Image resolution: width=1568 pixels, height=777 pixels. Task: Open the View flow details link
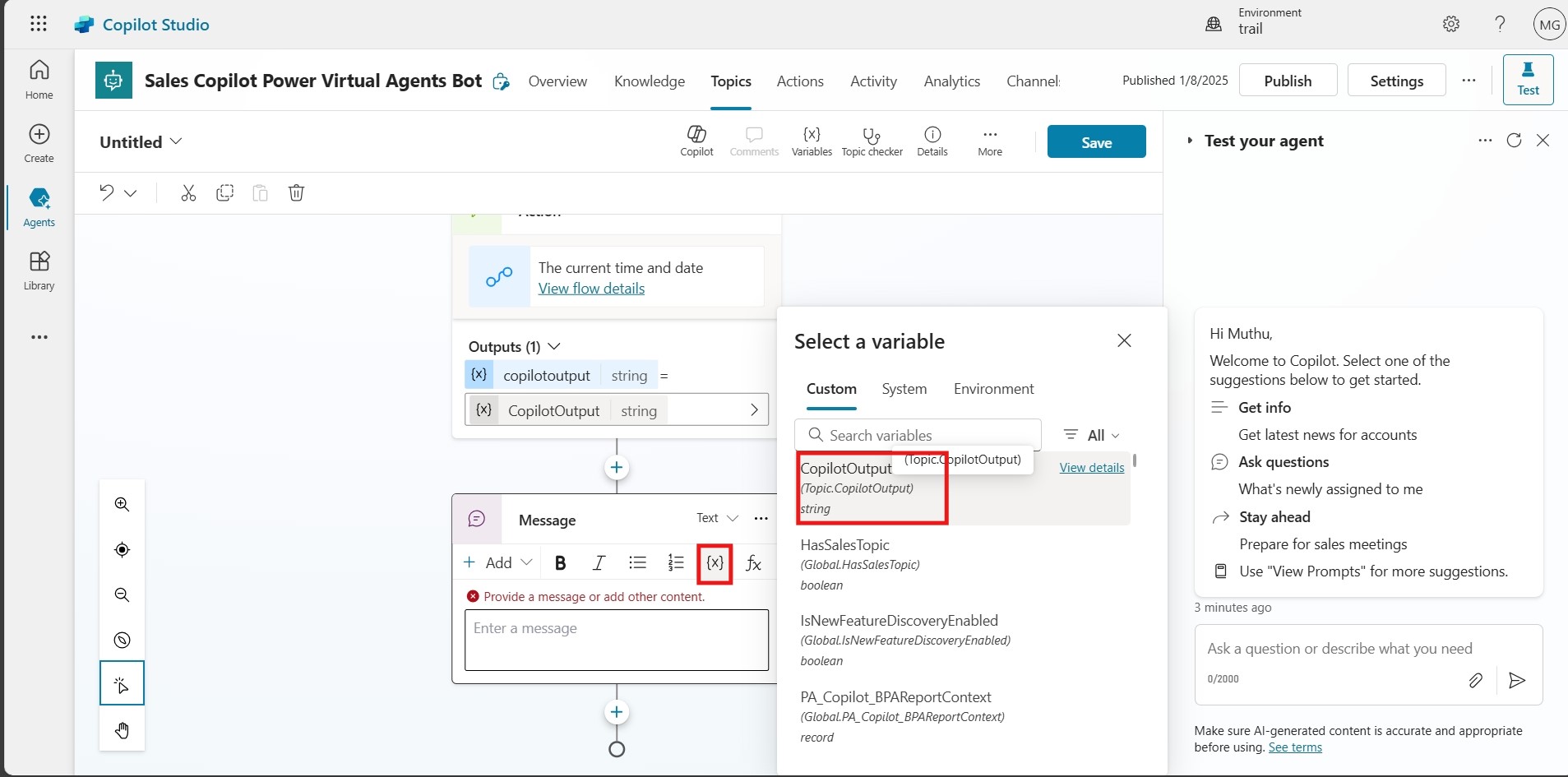591,289
